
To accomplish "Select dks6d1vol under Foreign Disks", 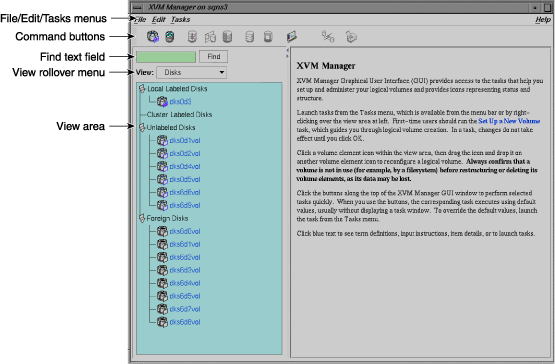I will (185, 244).
